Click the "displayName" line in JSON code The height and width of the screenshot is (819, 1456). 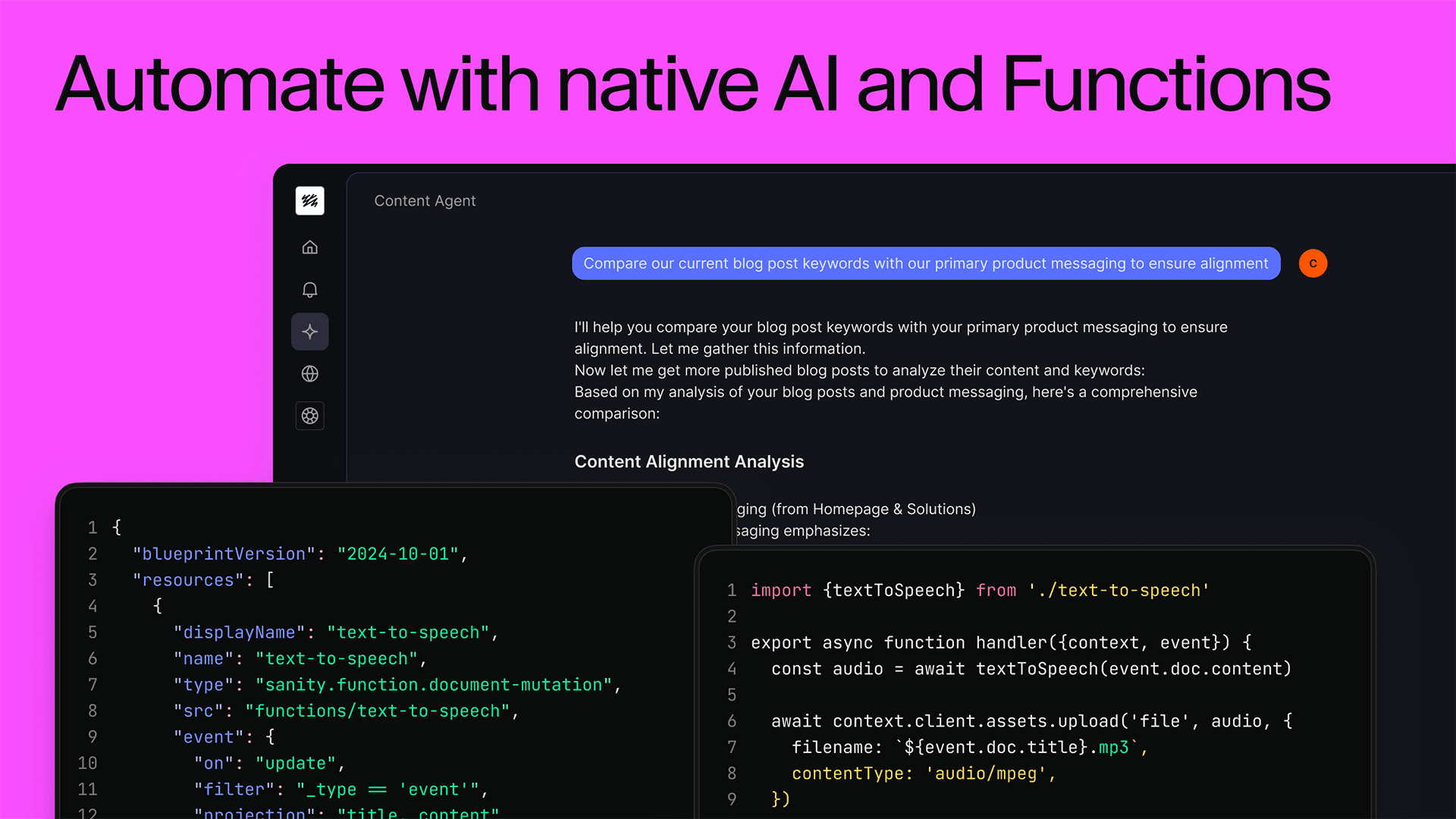pos(335,632)
